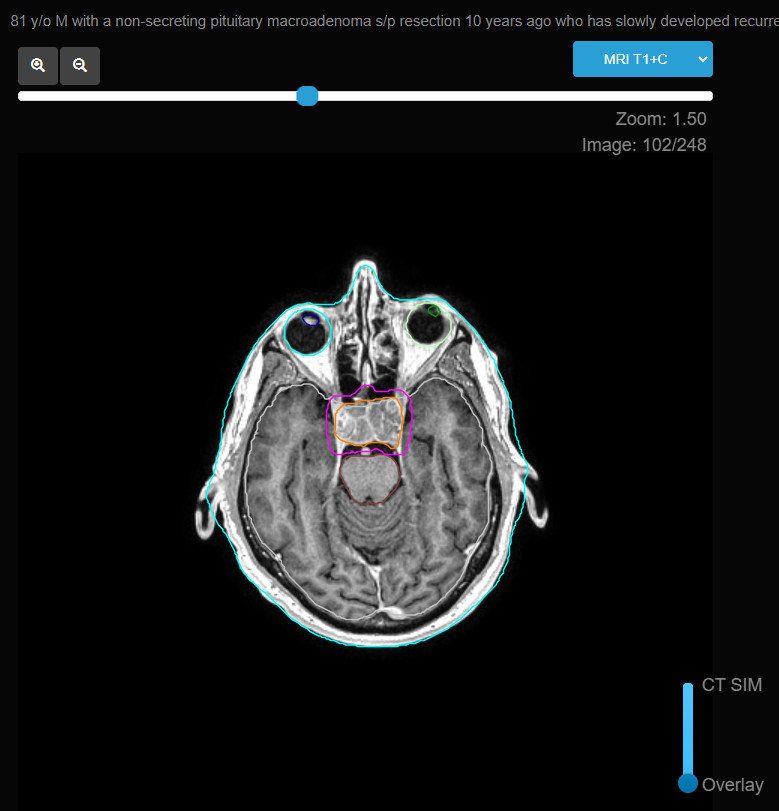Click the "CT SIM" label

point(731,685)
